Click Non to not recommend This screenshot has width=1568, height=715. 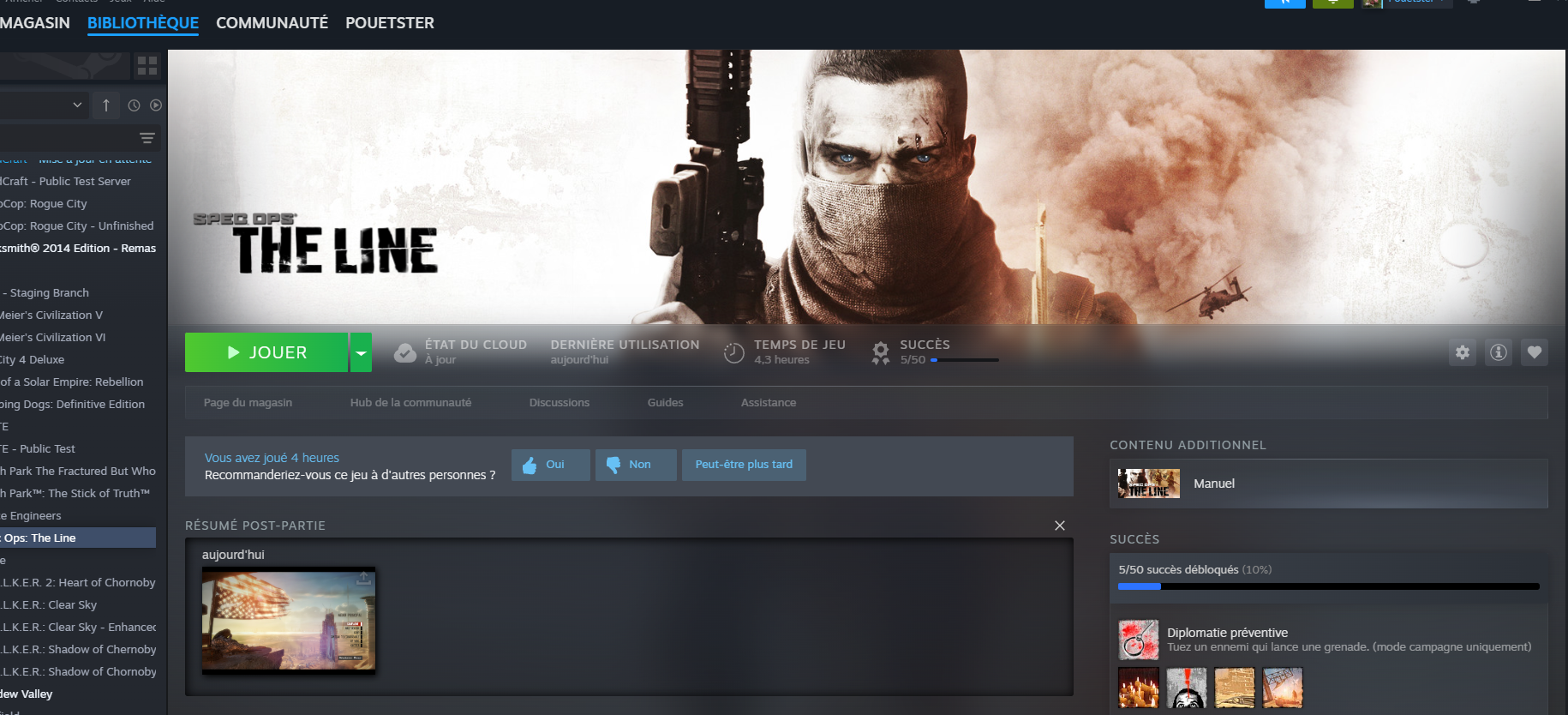636,465
